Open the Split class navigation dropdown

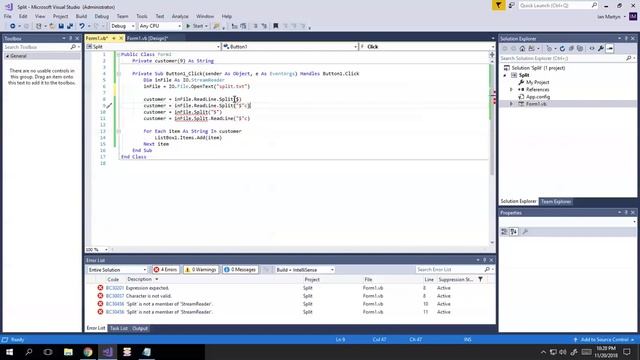[x=153, y=47]
